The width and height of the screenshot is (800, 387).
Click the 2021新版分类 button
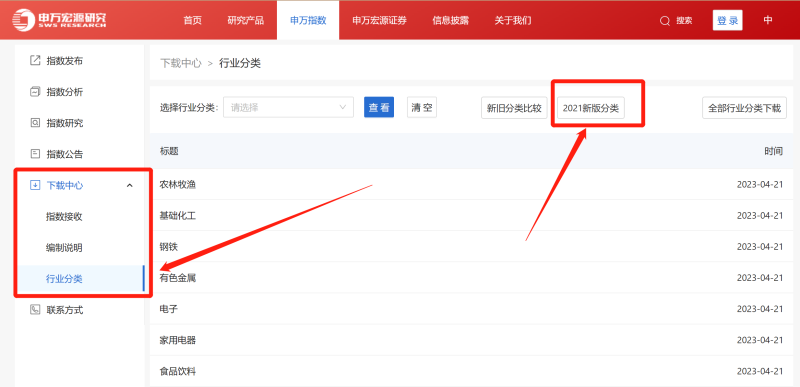point(591,108)
